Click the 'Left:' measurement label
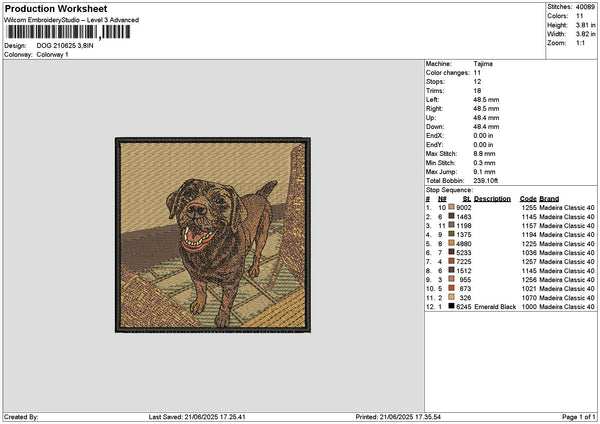600x424 pixels. point(432,100)
